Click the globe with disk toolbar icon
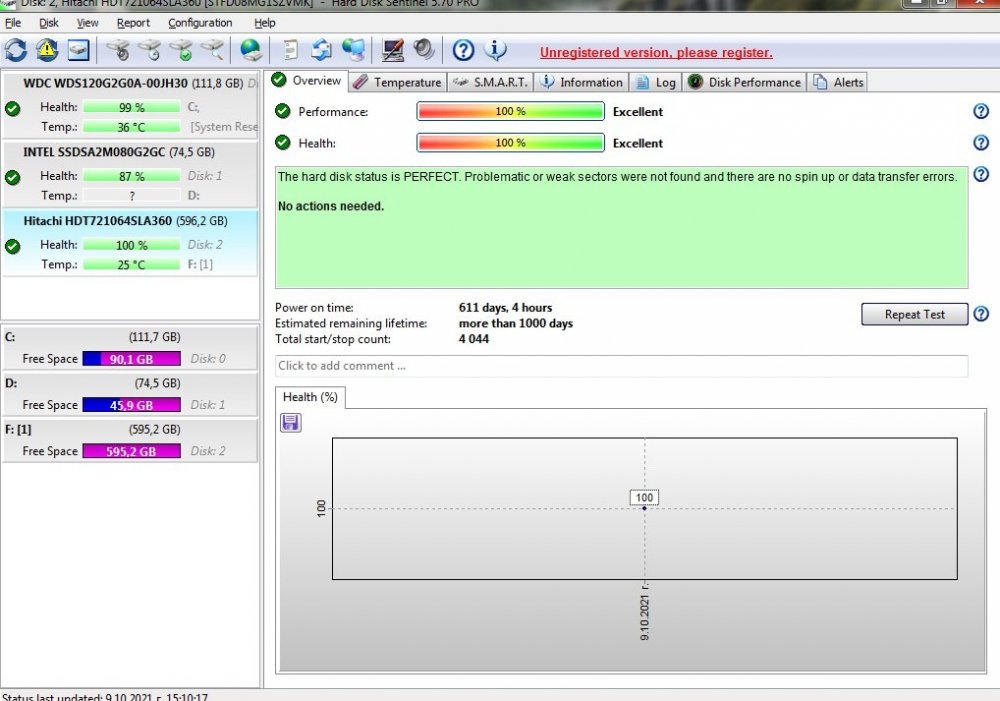Screen dimensions: 1000x701 (x=251, y=50)
